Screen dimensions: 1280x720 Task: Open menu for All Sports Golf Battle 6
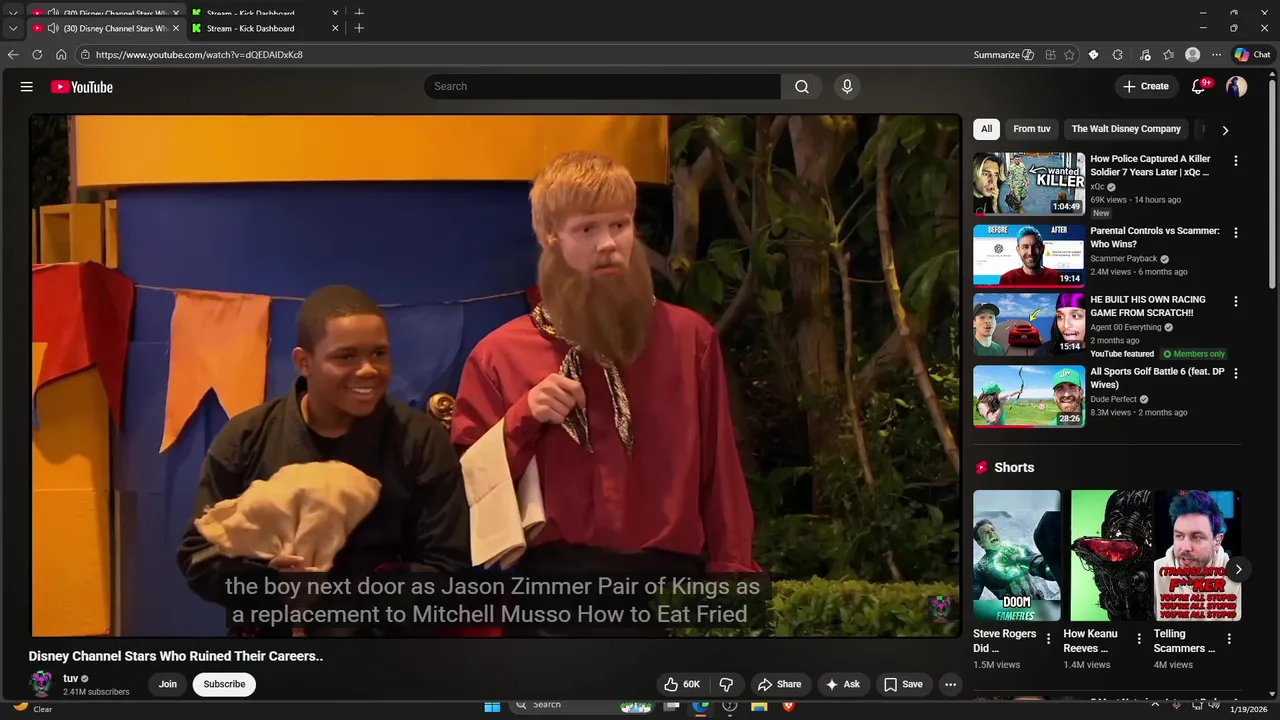1236,373
